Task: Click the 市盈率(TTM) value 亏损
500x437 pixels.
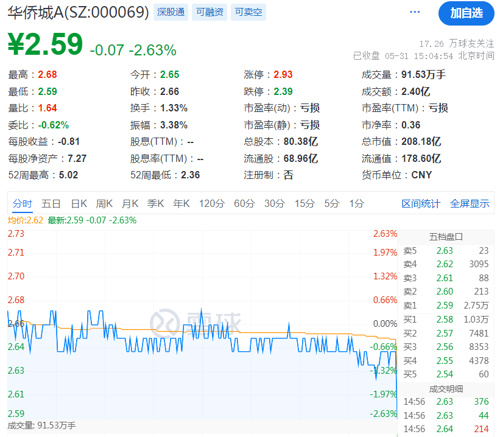Action: tap(438, 108)
